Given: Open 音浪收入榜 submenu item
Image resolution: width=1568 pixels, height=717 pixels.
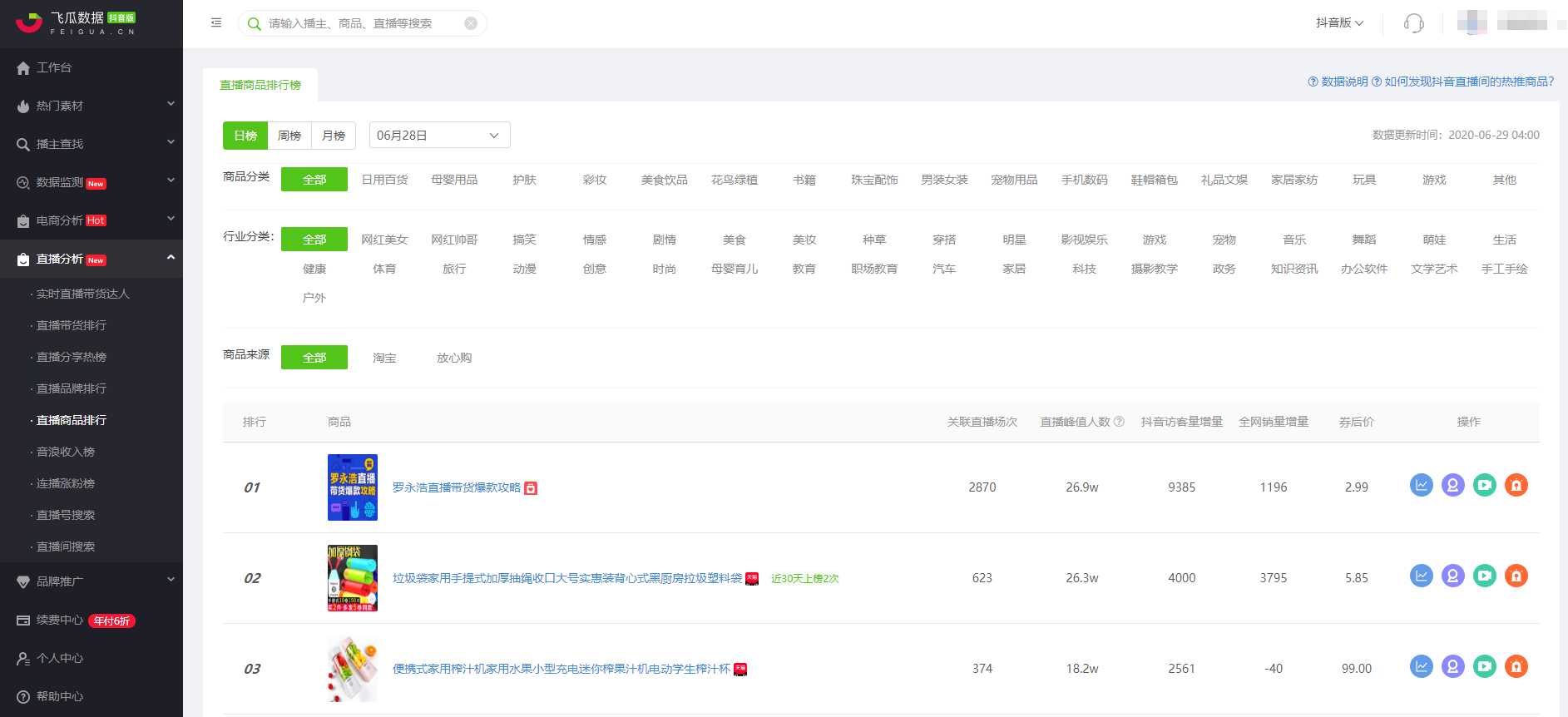Looking at the screenshot, I should 66,452.
